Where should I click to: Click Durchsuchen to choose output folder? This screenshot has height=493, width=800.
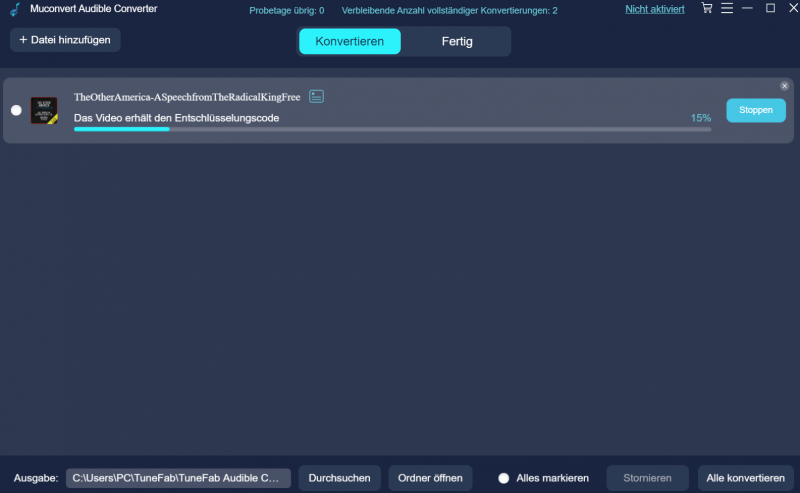click(339, 478)
